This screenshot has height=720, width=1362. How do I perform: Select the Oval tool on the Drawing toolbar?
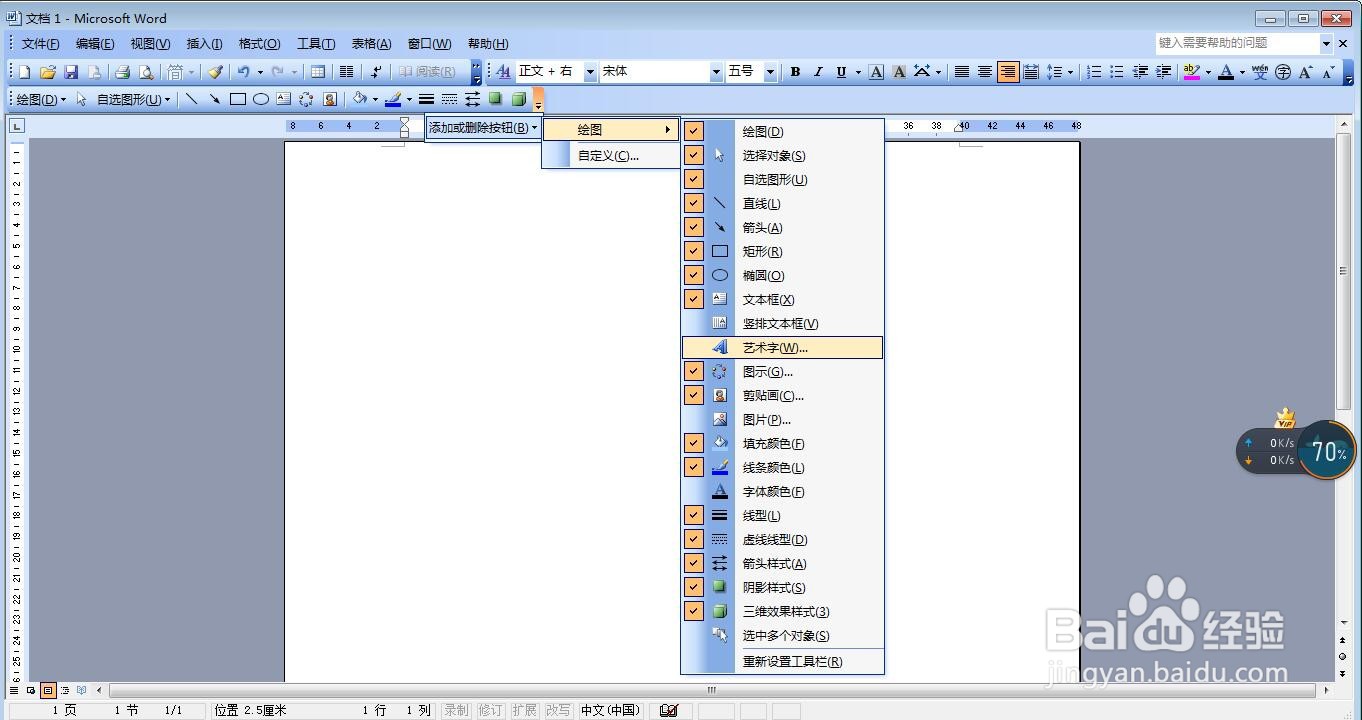point(261,99)
